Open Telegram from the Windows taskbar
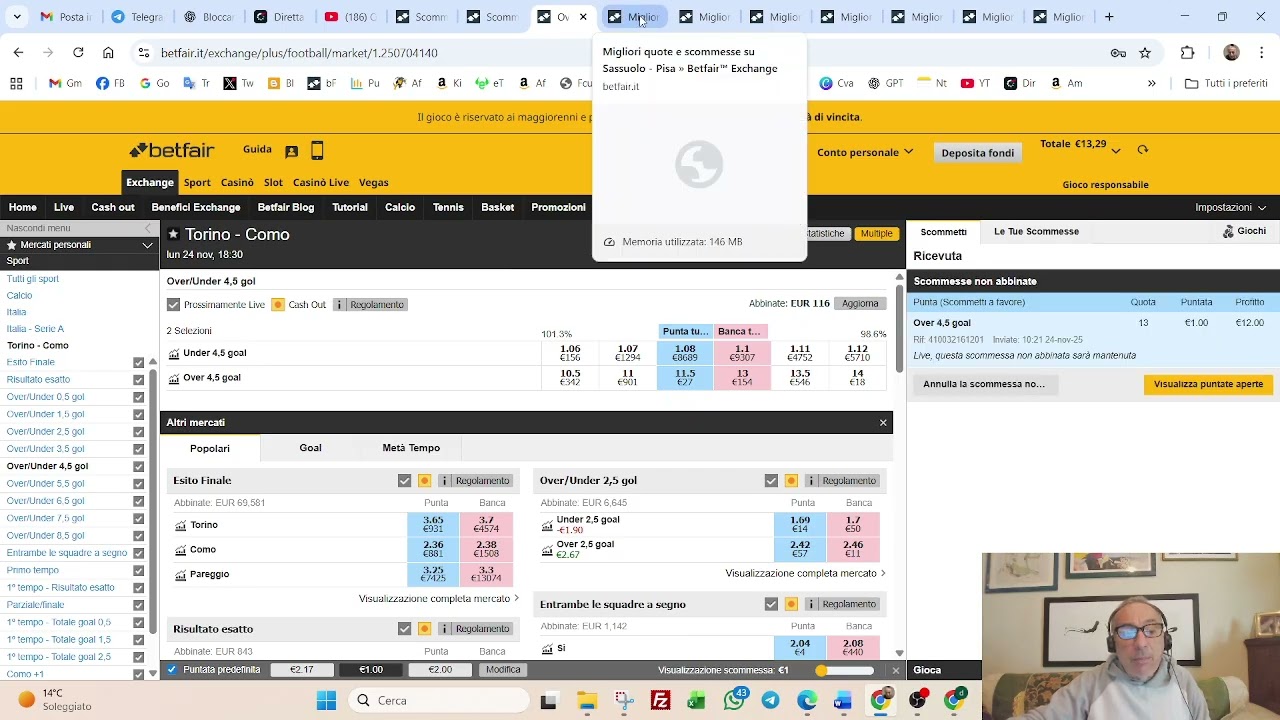 [x=770, y=700]
